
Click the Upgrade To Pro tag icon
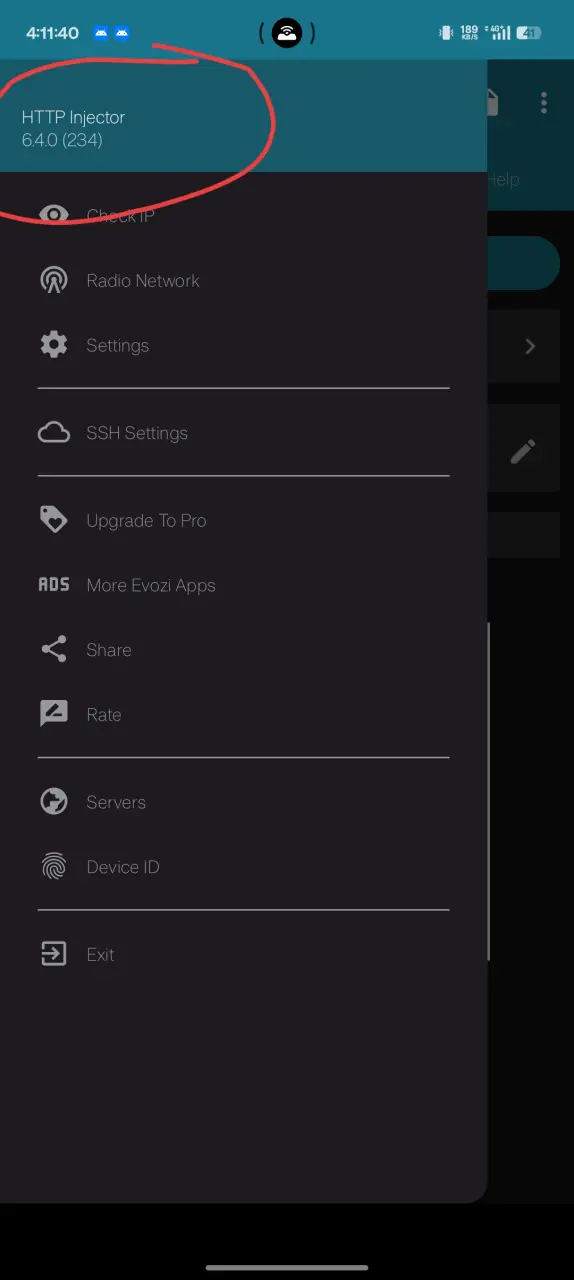(54, 520)
